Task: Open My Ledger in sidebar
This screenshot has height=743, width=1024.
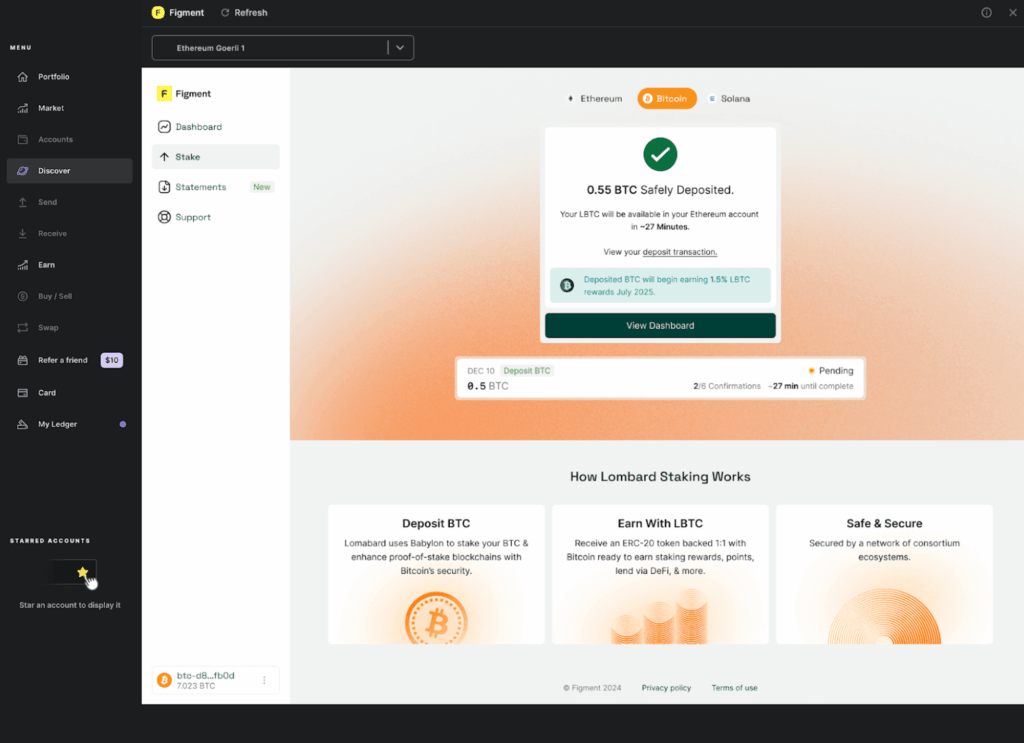Action: point(57,424)
